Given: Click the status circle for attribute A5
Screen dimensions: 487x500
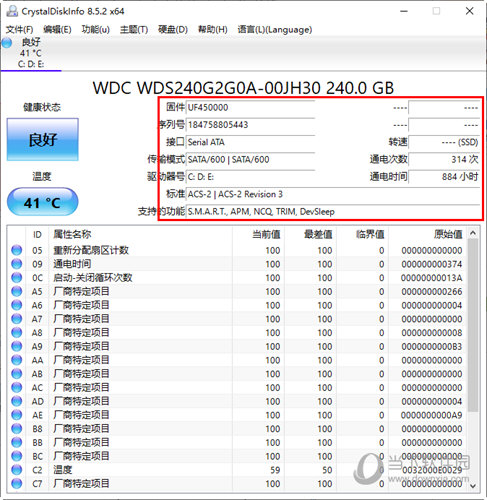Looking at the screenshot, I should 17,292.
